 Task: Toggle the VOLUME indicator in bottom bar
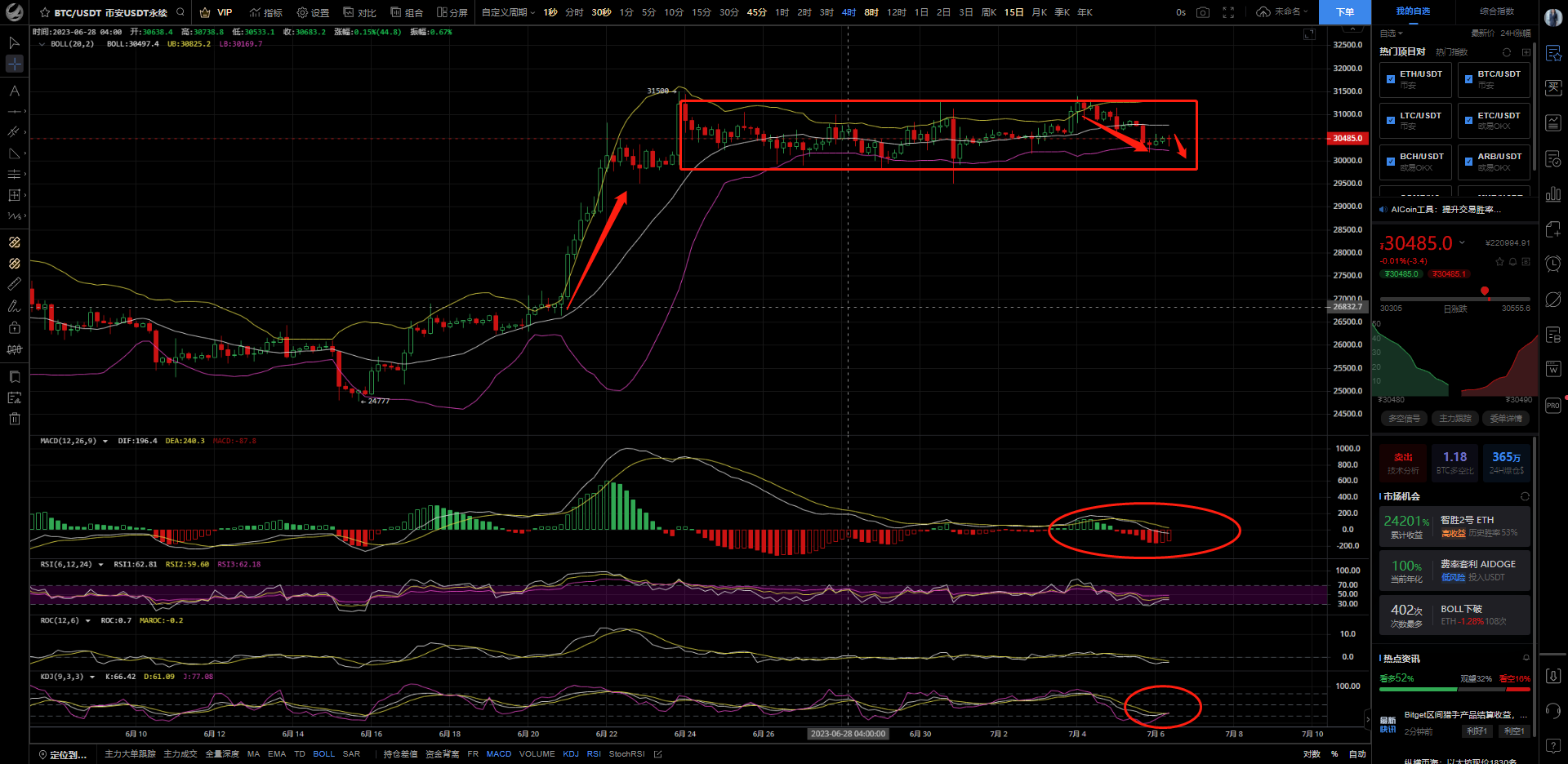click(x=537, y=754)
